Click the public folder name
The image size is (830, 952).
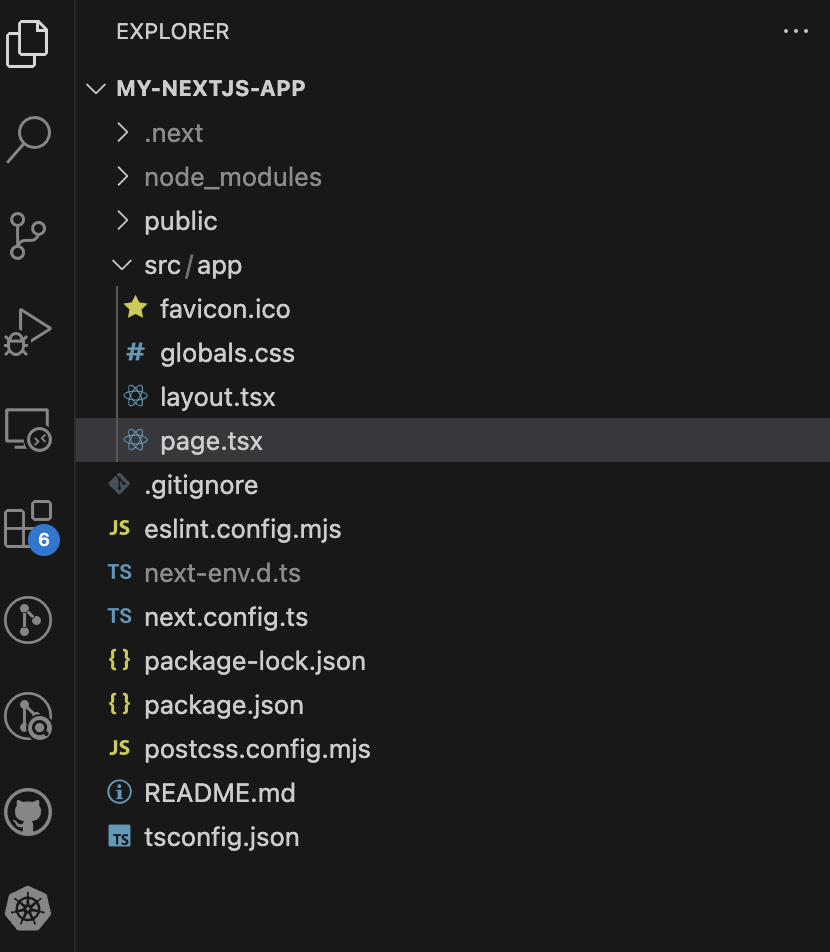(181, 221)
